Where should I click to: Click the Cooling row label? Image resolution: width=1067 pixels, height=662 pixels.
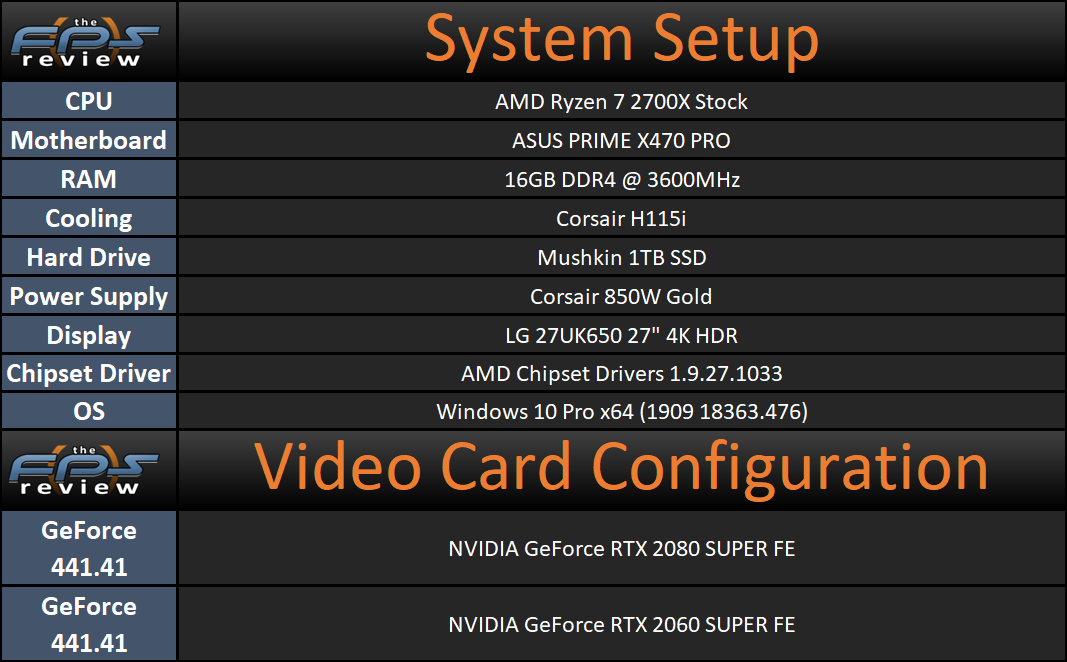(x=88, y=217)
